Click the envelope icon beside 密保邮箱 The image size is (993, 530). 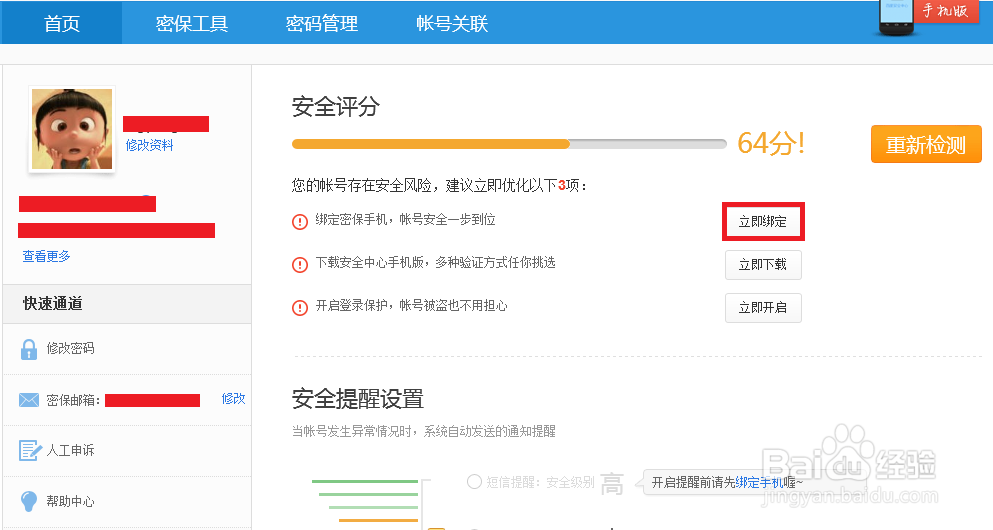click(28, 400)
